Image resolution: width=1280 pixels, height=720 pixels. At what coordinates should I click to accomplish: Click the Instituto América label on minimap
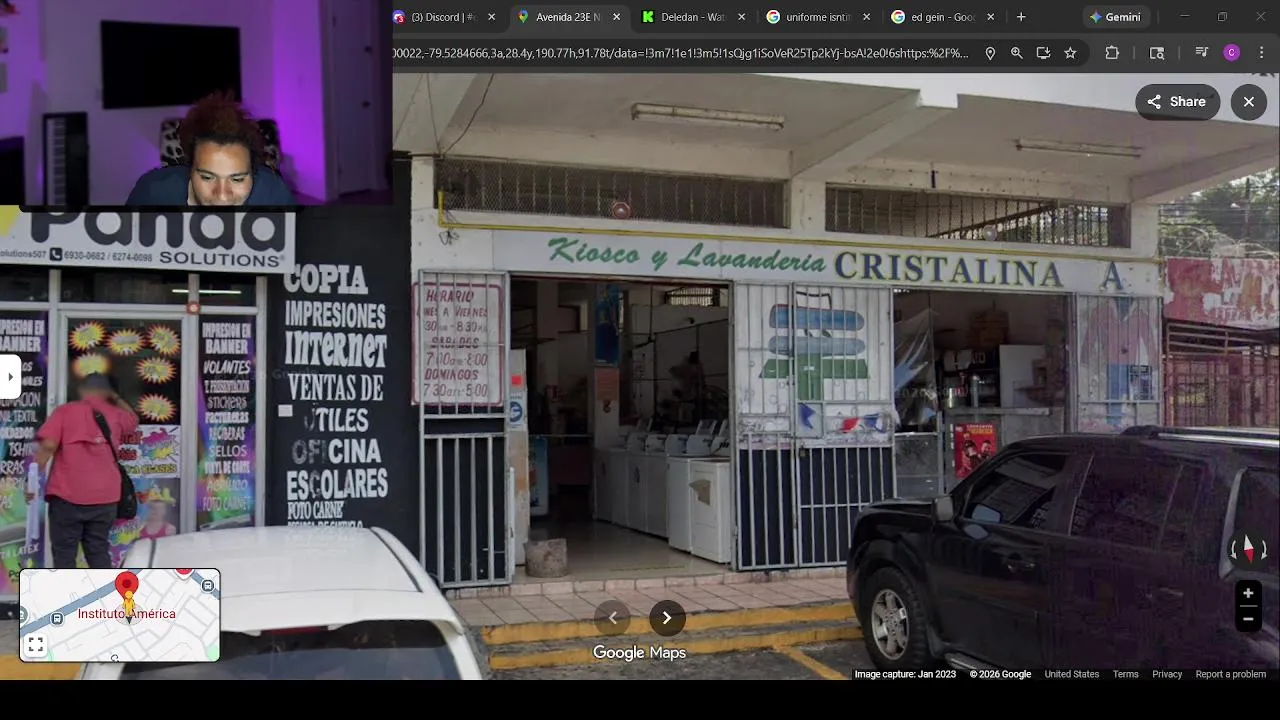tap(126, 614)
